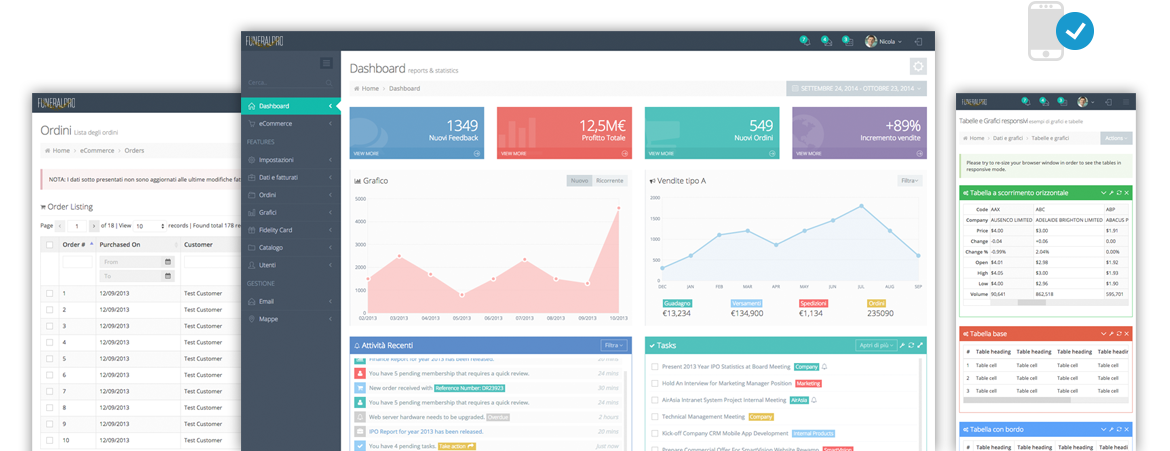This screenshot has height=451, width=1170.
Task: Check AirAsia Intranet System Project task
Action: pos(654,400)
